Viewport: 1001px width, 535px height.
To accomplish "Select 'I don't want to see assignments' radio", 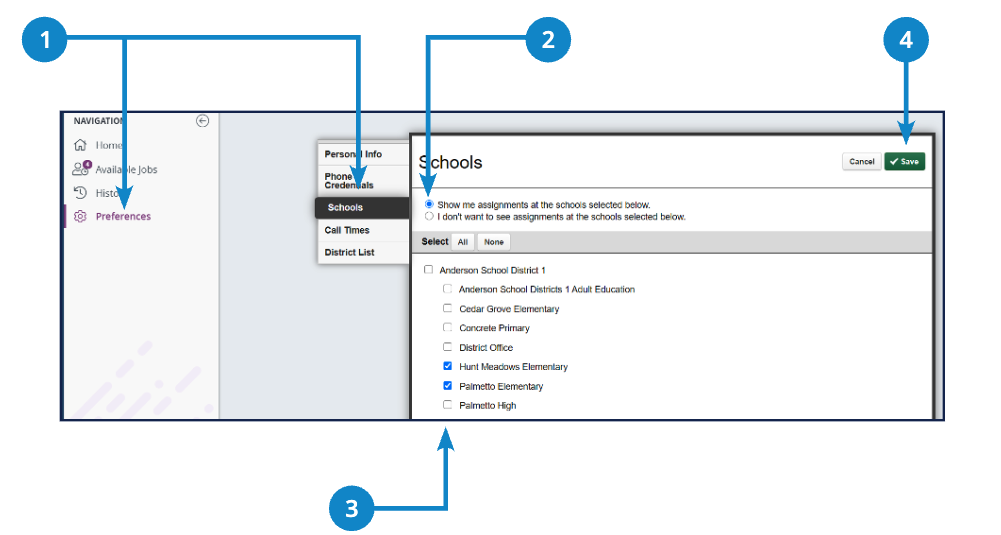I will [429, 216].
